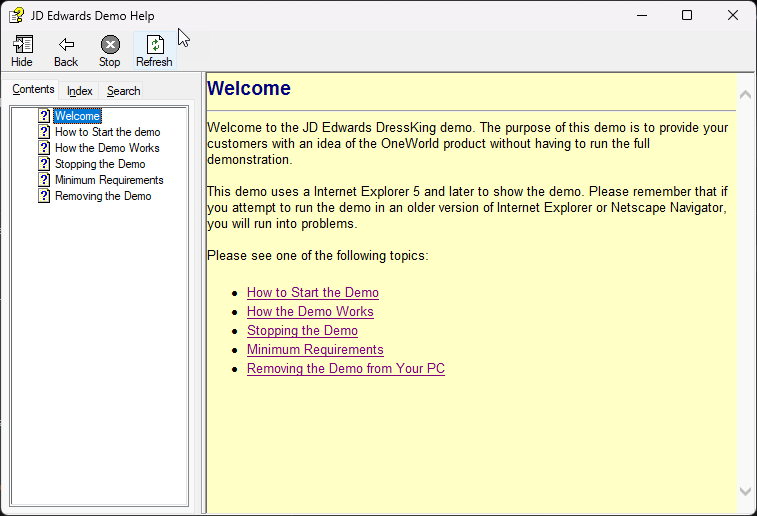Click the scroll down arrow in content pane
The height and width of the screenshot is (516, 757).
point(745,491)
